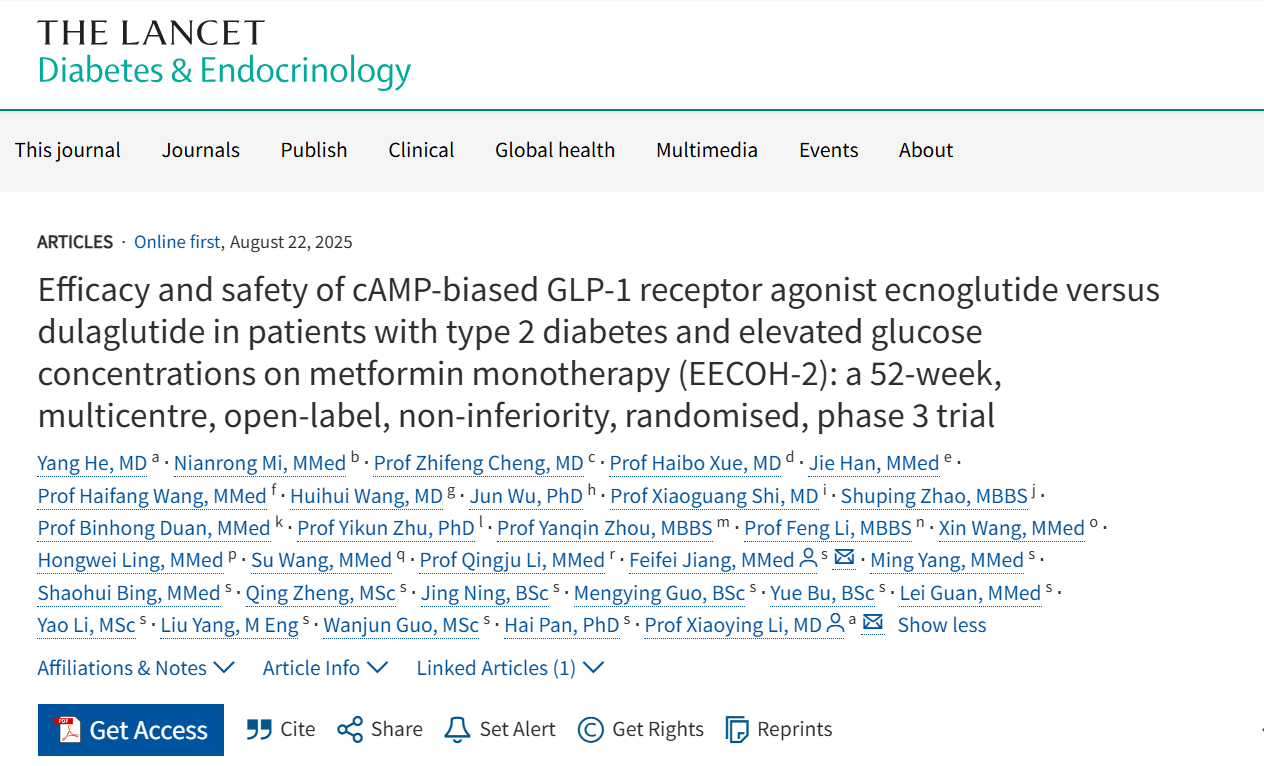Open the This journal menu

tap(68, 150)
